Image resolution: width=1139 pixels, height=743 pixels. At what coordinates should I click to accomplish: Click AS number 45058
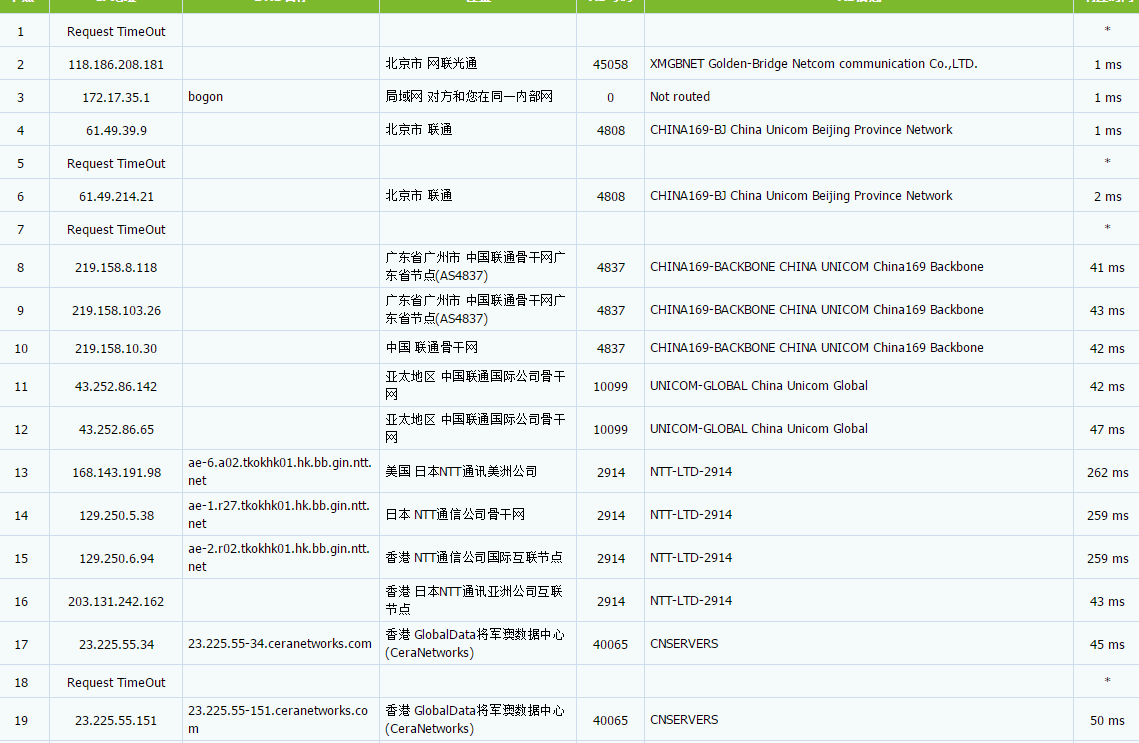click(610, 65)
